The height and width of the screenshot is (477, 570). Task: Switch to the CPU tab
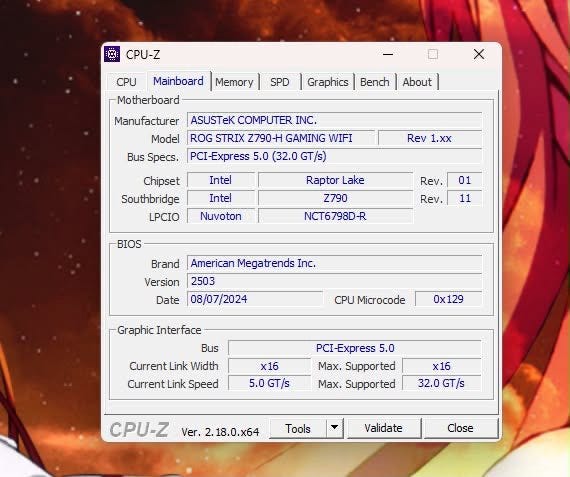(127, 82)
